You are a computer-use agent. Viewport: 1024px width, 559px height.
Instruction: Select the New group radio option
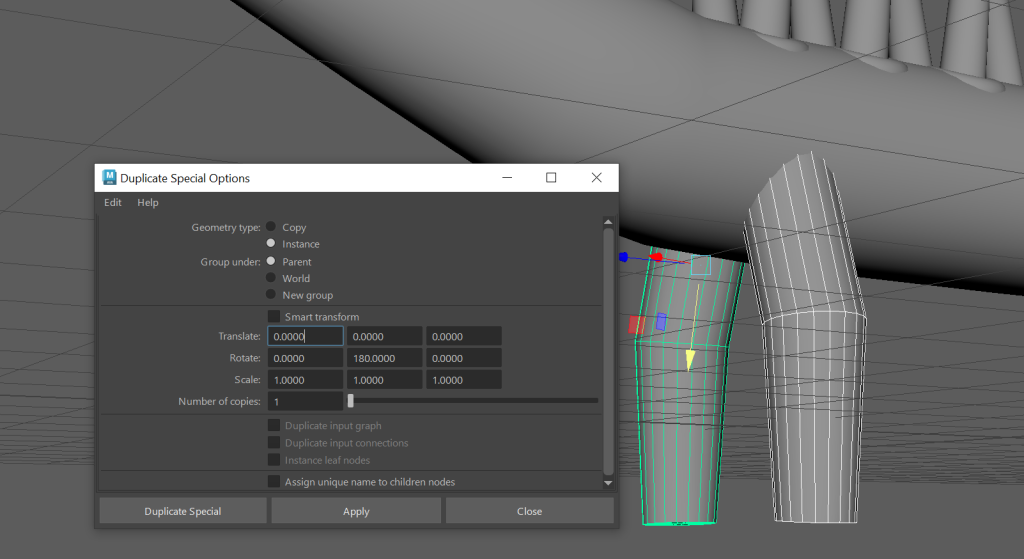(x=271, y=295)
